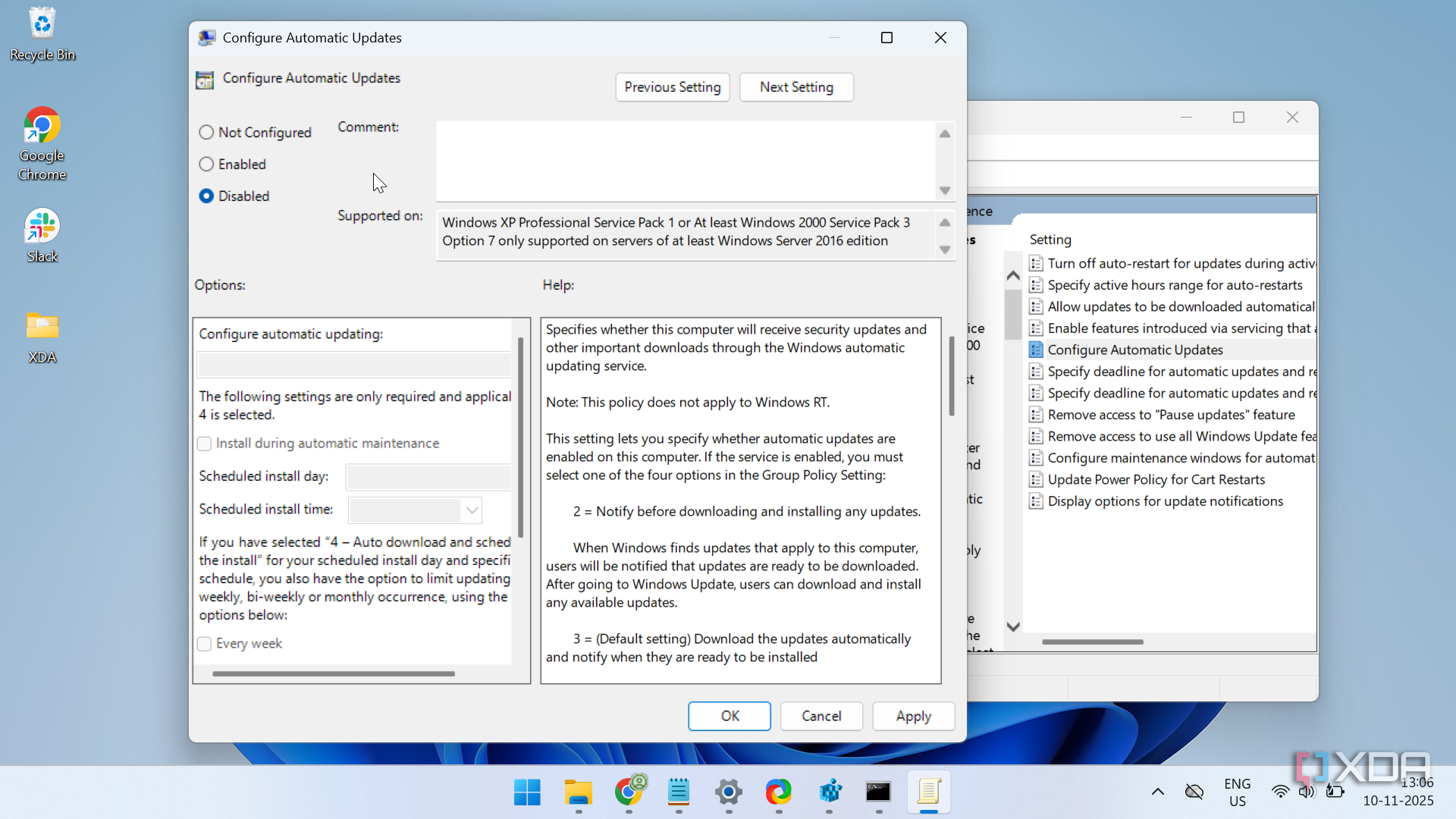Click the Options pane vertical scrollbar
Screen dimensions: 1456x819
coord(520,438)
